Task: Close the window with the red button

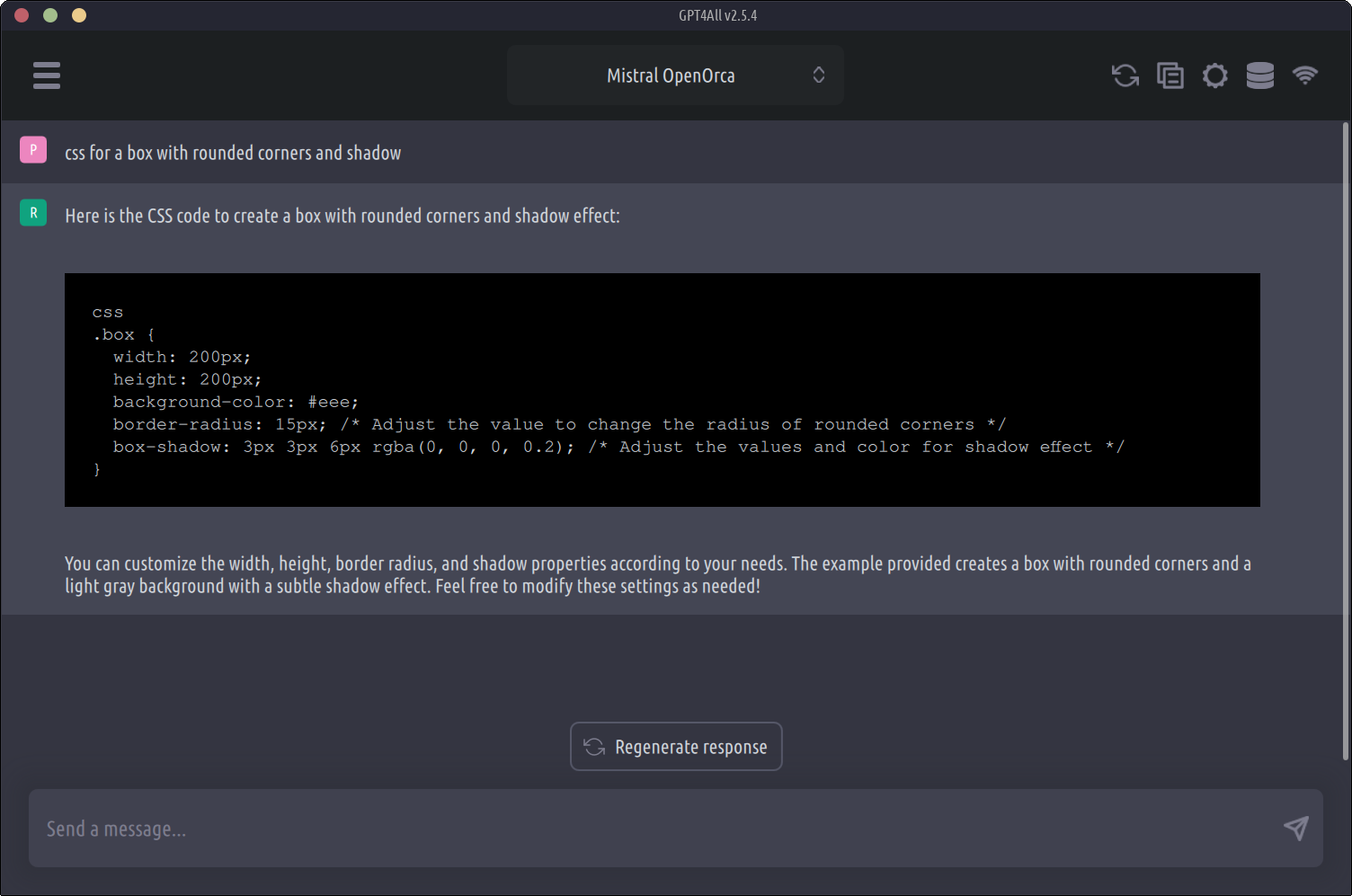Action: click(x=22, y=15)
